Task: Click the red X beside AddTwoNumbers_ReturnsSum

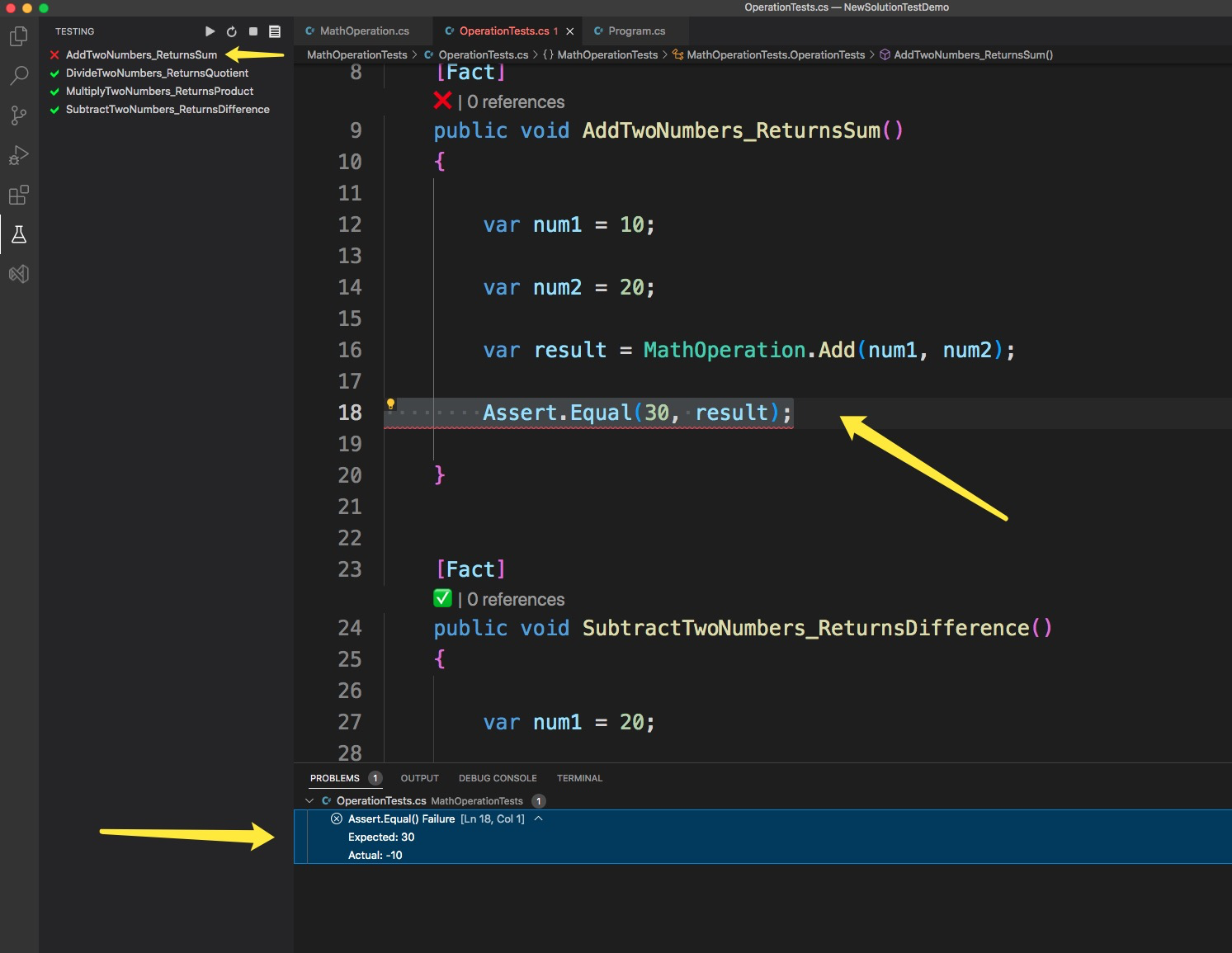Action: (x=54, y=54)
